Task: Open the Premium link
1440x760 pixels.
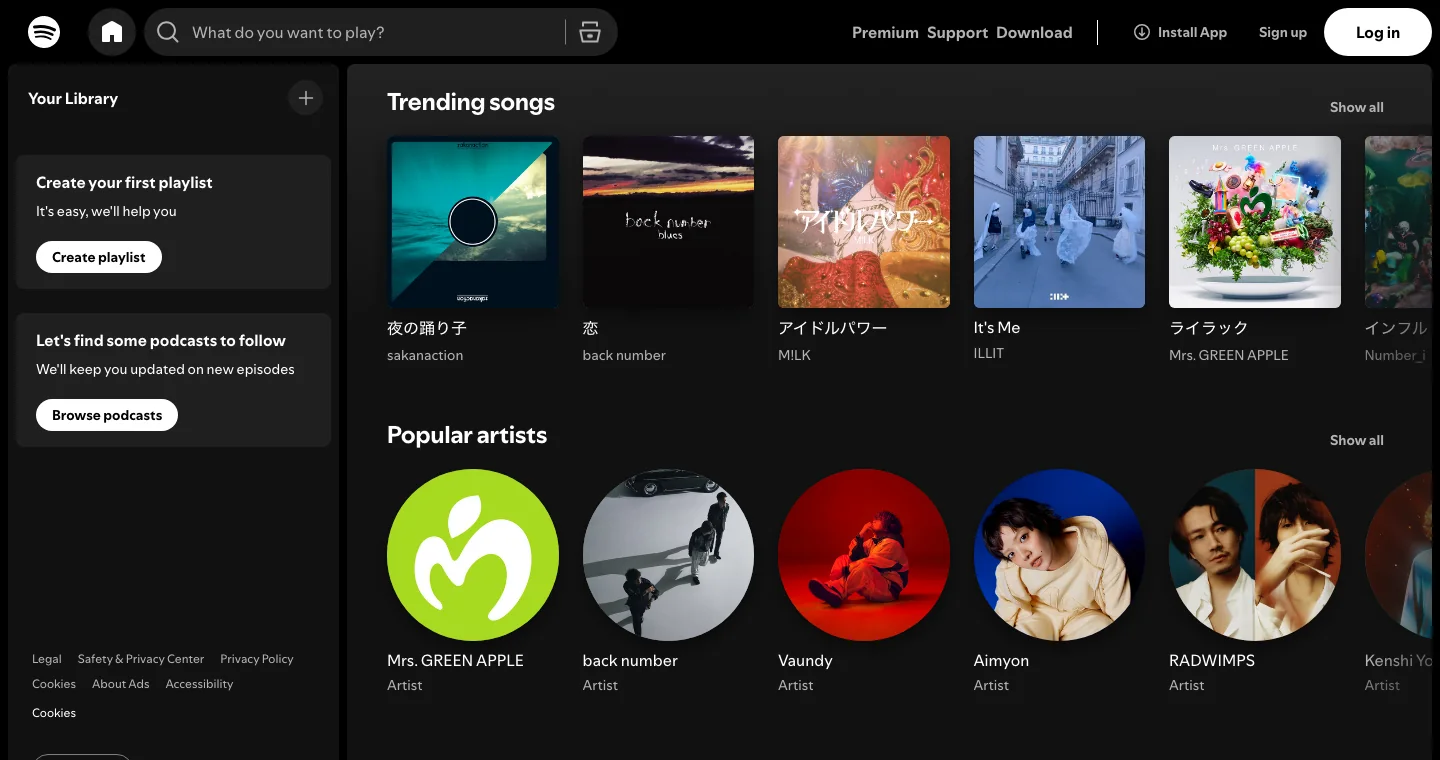Action: pos(885,32)
